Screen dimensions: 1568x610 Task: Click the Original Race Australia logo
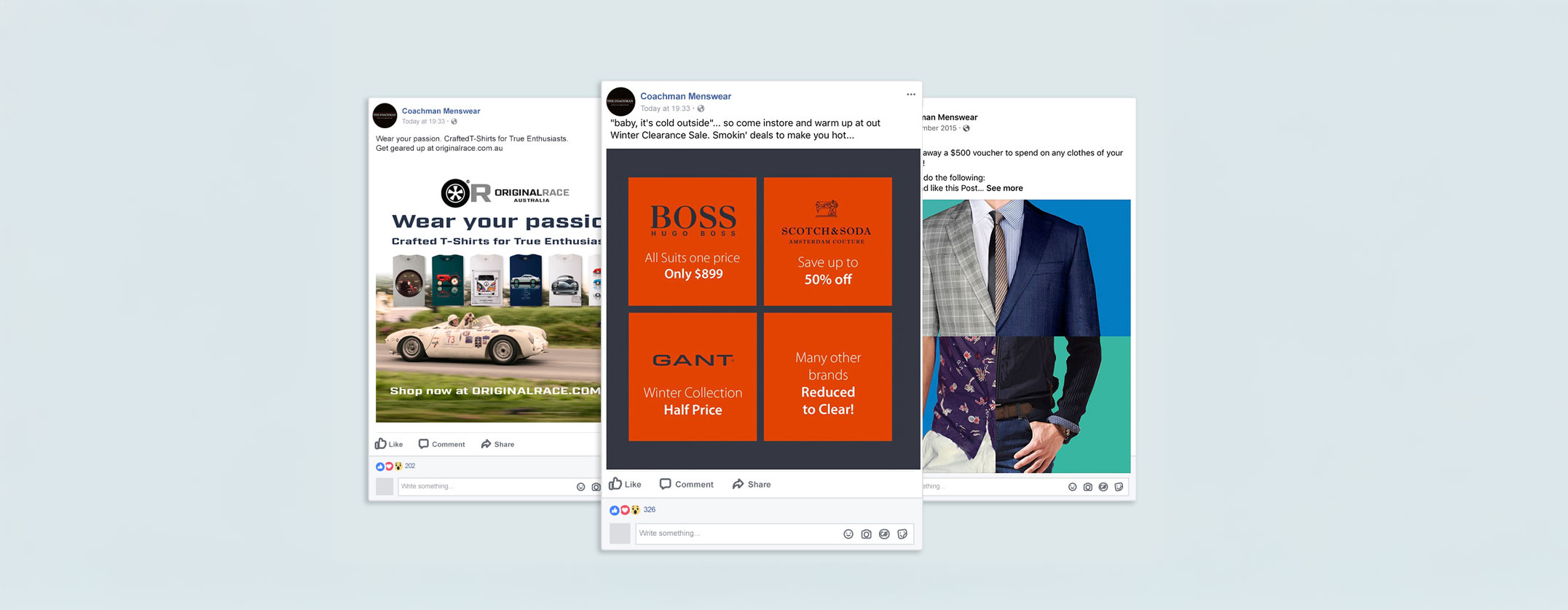pos(505,193)
